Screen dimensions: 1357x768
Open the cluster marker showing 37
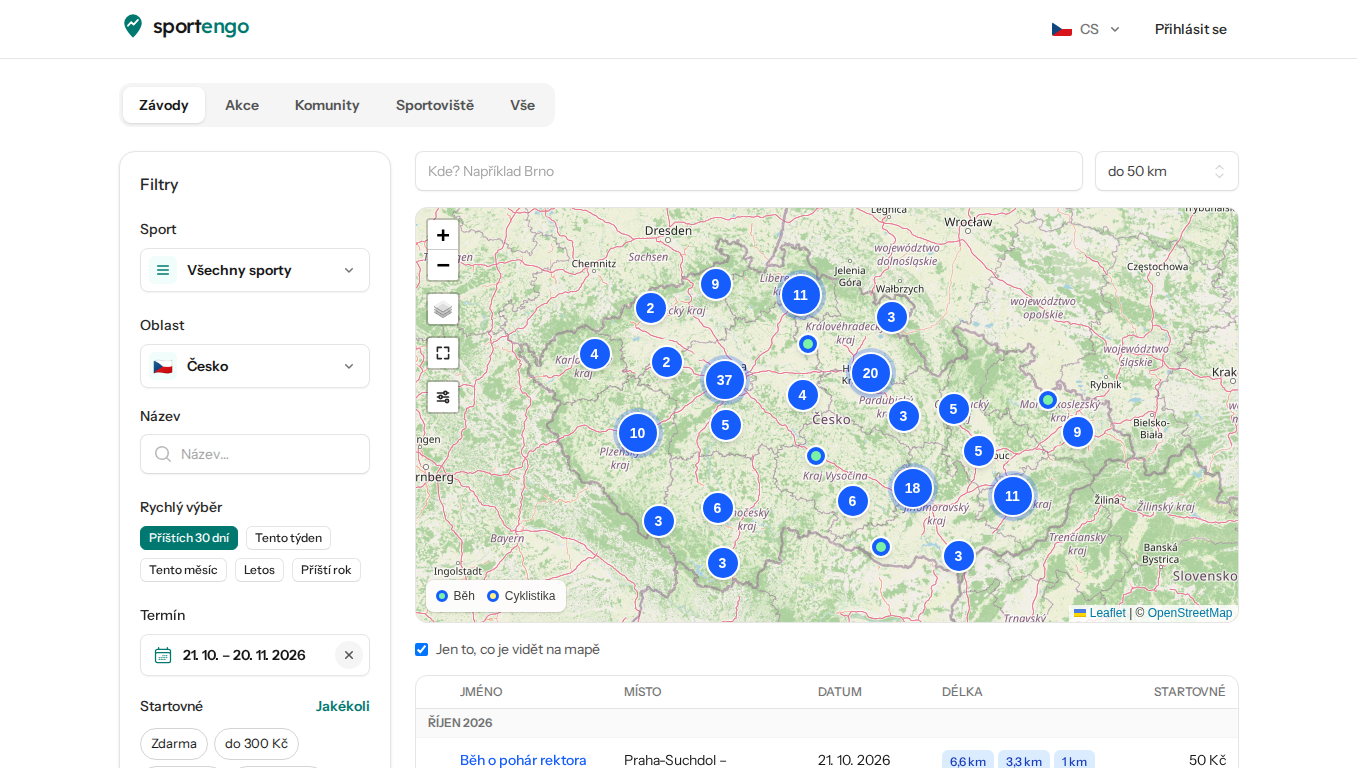725,380
